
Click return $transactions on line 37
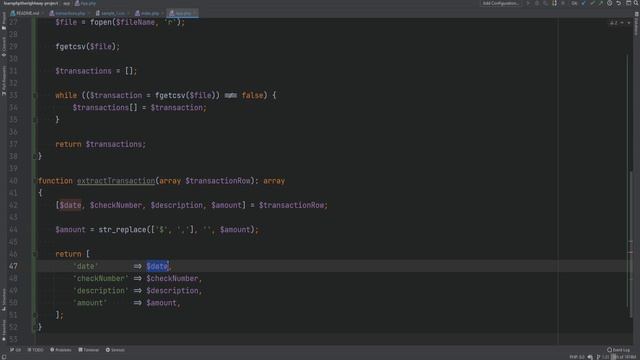coord(100,144)
